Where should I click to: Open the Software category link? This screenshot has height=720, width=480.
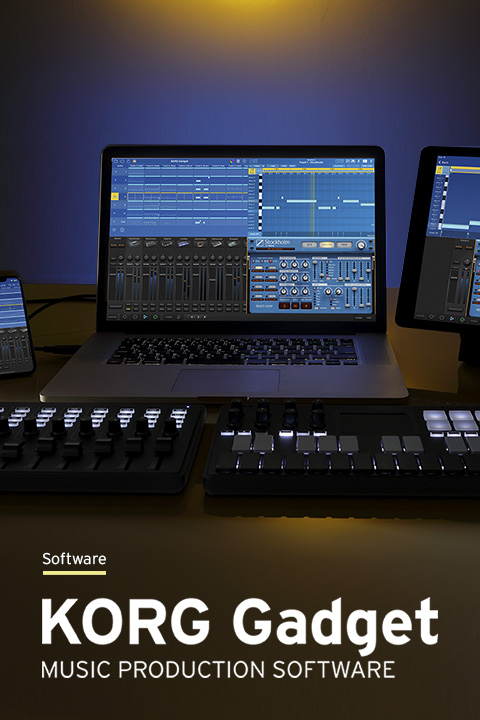click(74, 559)
